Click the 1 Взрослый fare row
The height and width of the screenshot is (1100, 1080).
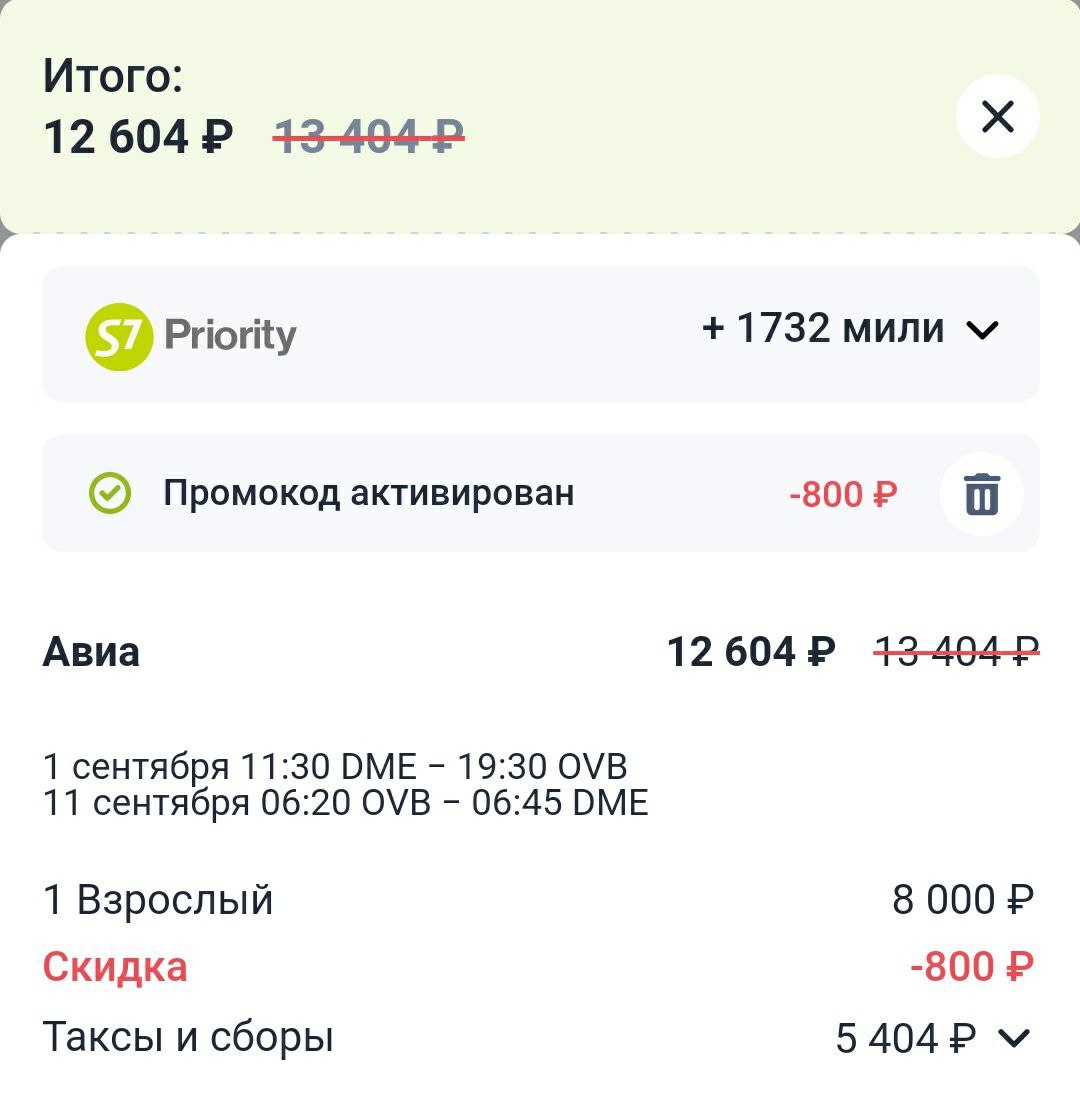click(x=538, y=899)
